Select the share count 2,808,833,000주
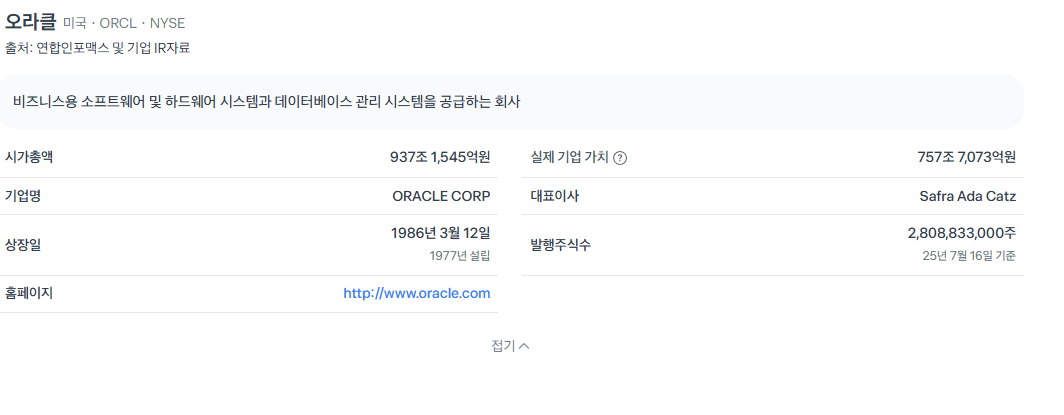 pyautogui.click(x=962, y=233)
